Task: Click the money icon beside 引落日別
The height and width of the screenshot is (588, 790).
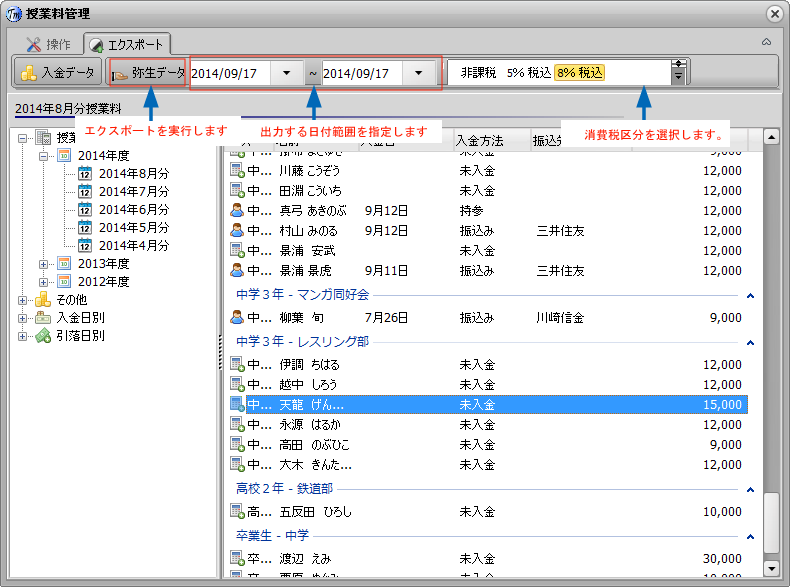Action: [x=43, y=336]
